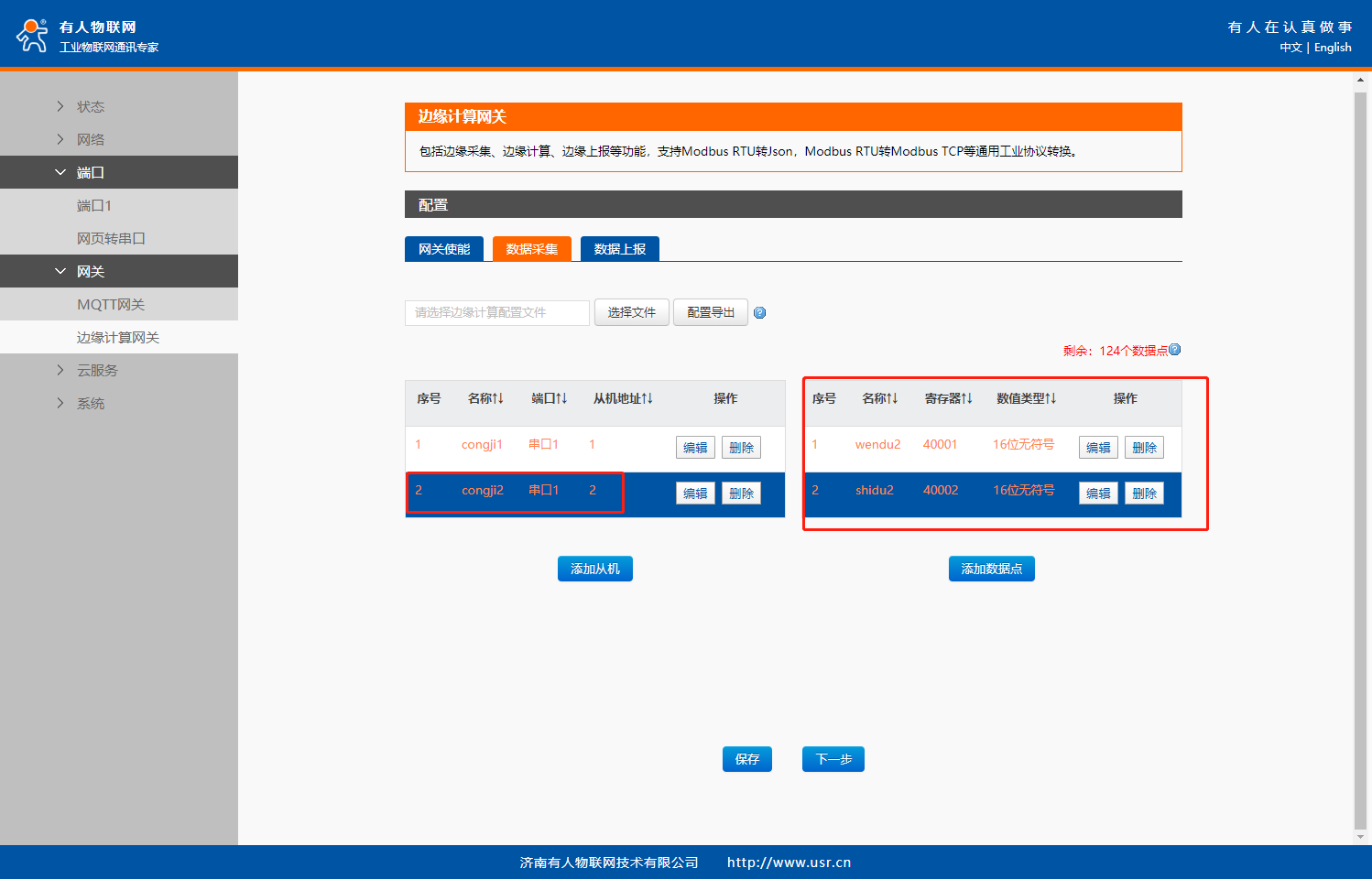The width and height of the screenshot is (1372, 879).
Task: Switch to the 网关使能 tab
Action: 444,249
